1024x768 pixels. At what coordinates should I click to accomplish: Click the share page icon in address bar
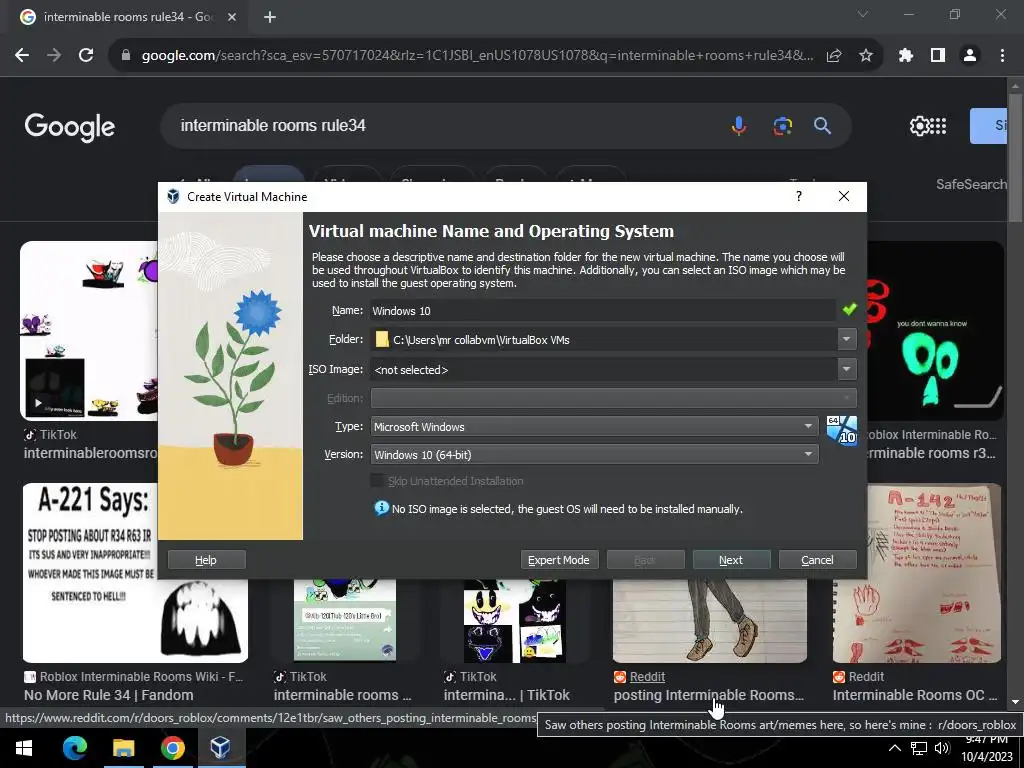(x=834, y=56)
